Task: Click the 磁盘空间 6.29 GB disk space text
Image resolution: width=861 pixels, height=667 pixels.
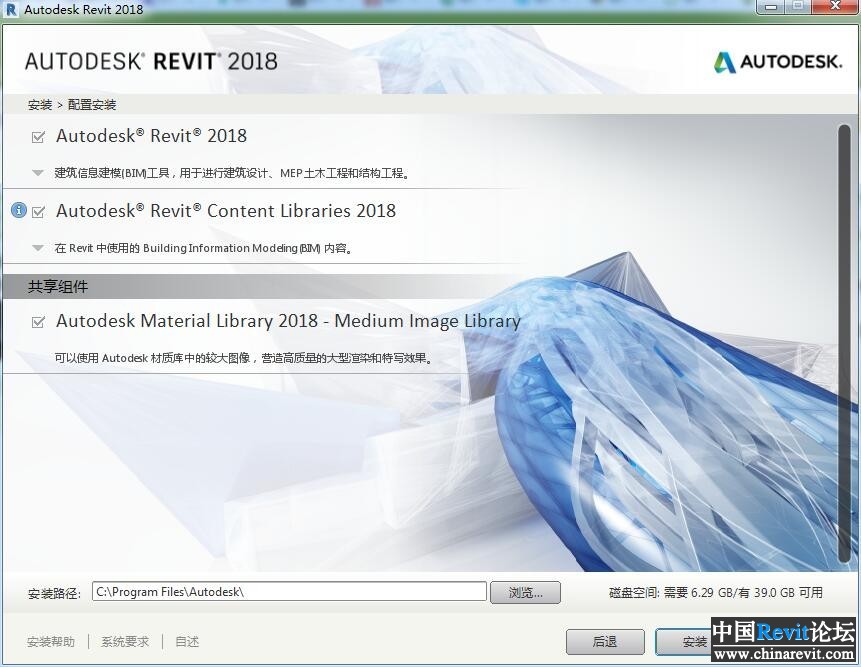Action: click(x=715, y=592)
